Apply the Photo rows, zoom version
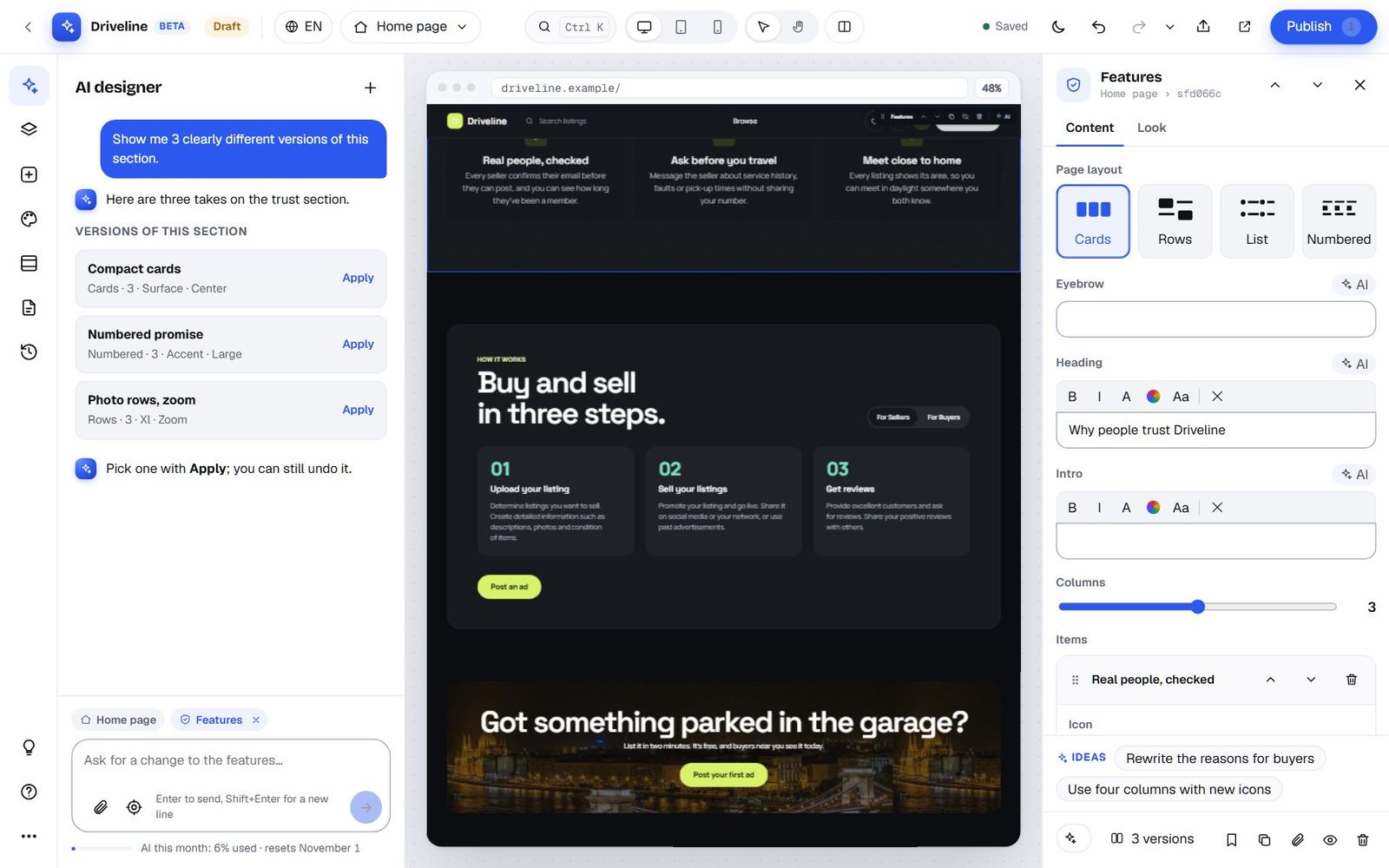 pos(358,410)
